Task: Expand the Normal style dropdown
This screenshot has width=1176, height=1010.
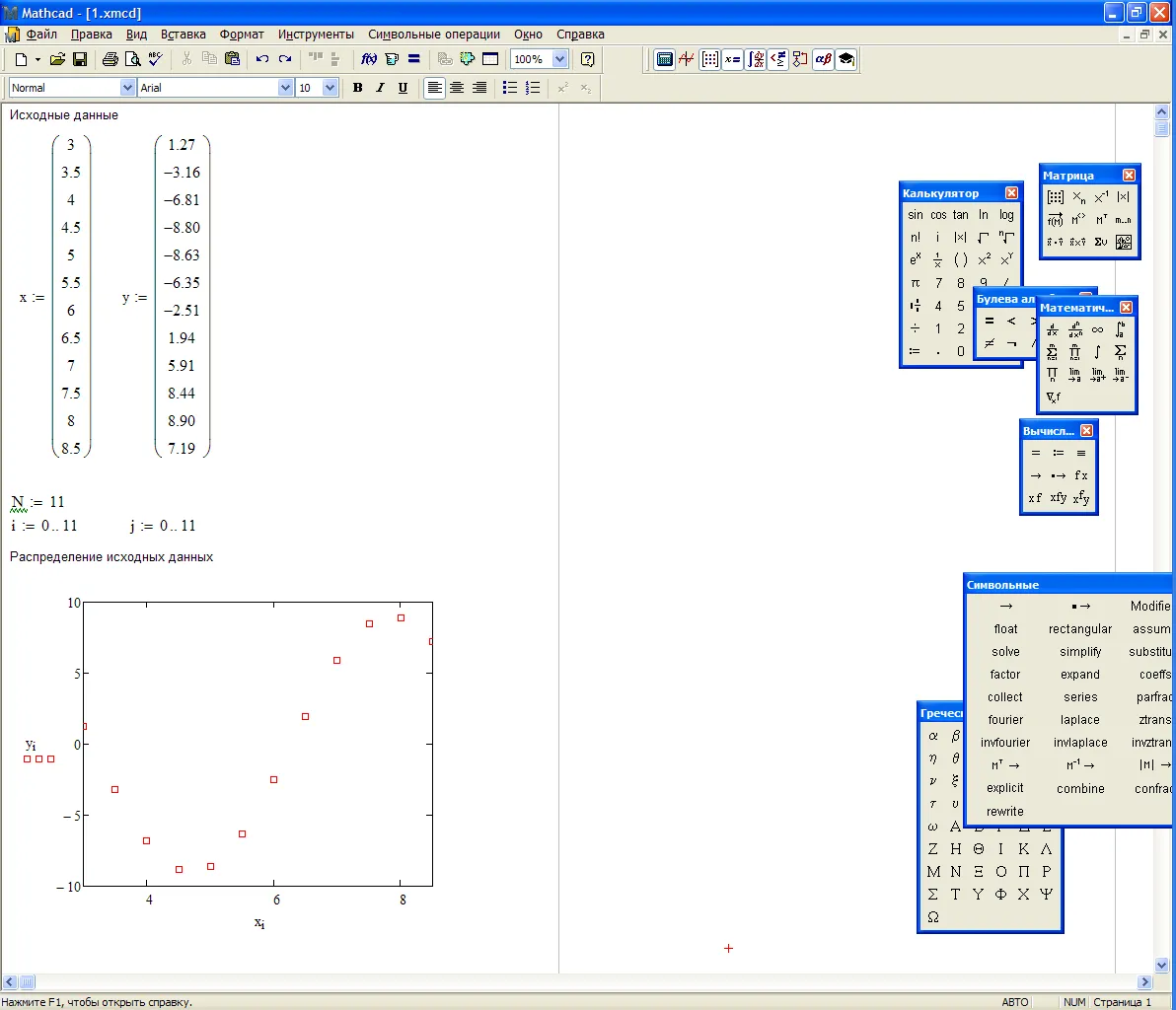Action: tap(127, 88)
